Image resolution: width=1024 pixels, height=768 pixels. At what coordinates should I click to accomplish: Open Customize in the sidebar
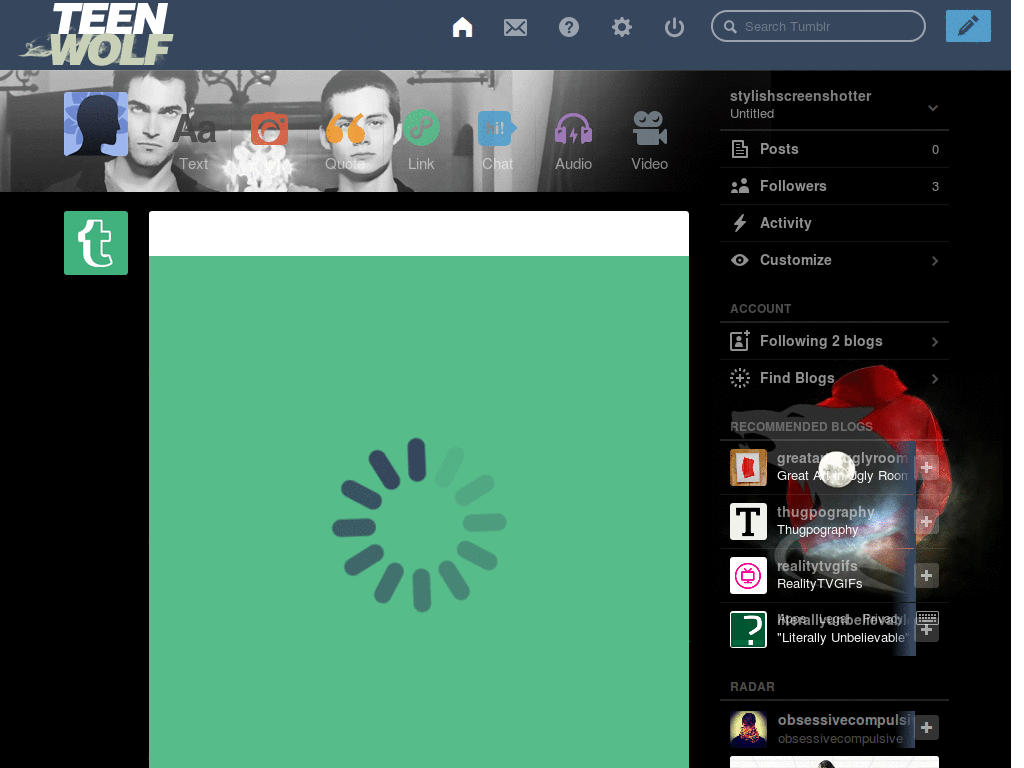coord(834,260)
